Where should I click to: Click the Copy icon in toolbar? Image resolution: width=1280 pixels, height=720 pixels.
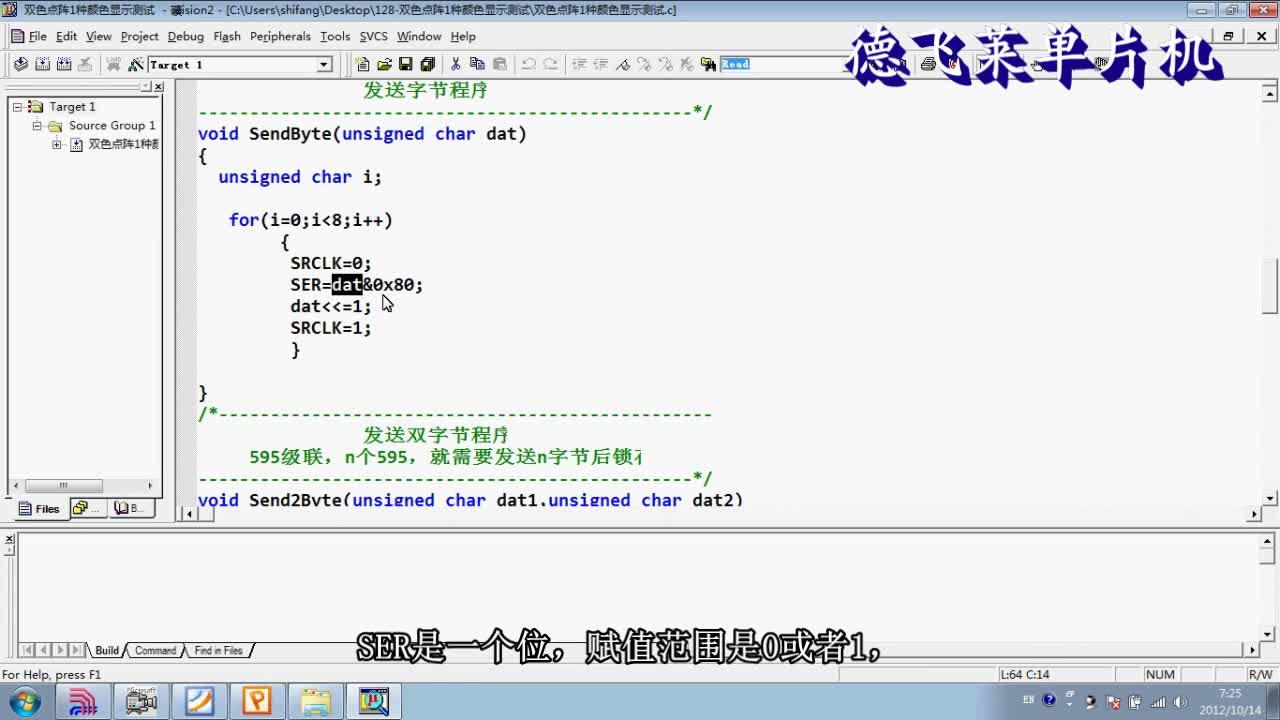478,64
